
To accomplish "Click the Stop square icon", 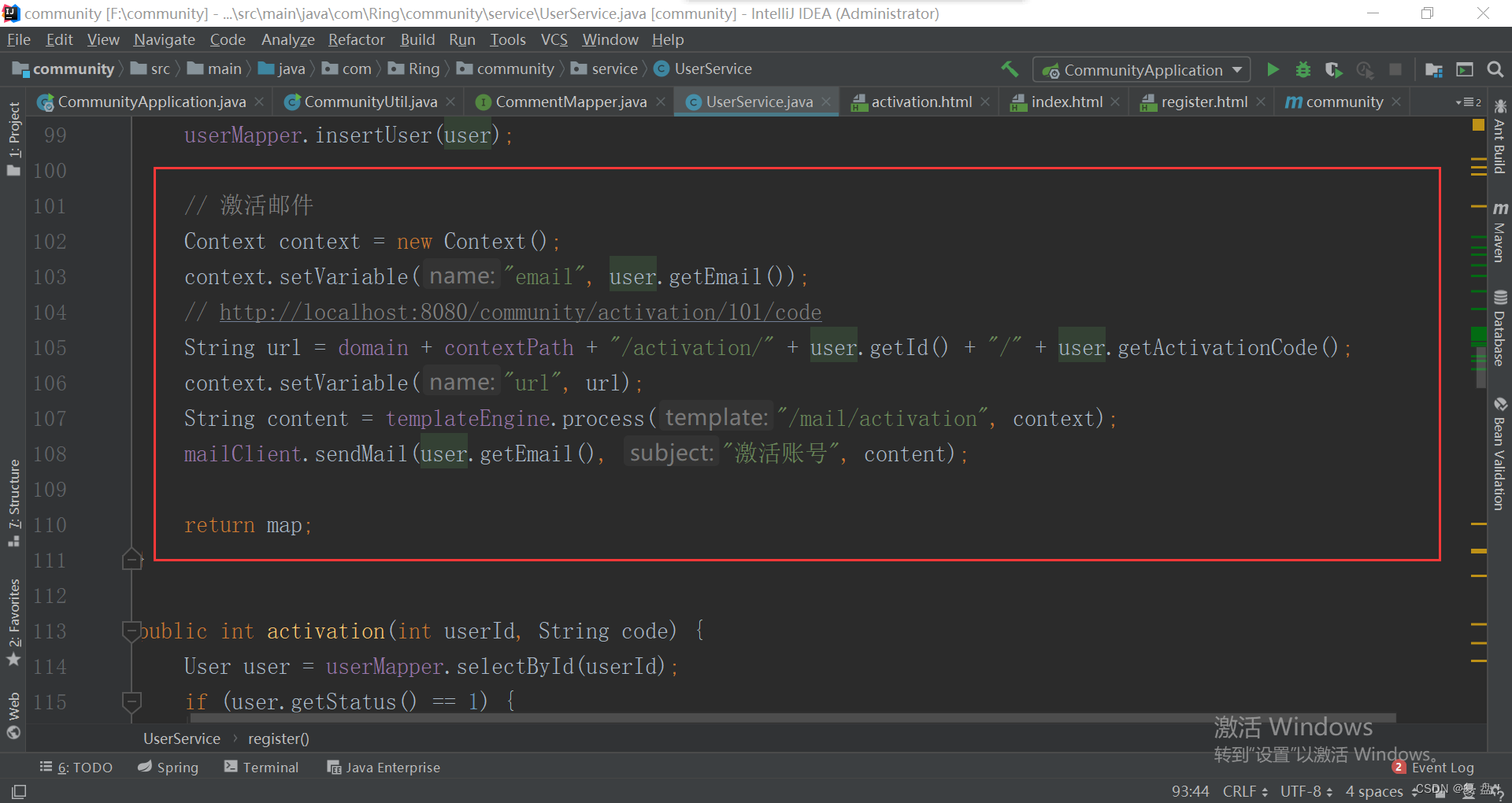I will point(1395,69).
